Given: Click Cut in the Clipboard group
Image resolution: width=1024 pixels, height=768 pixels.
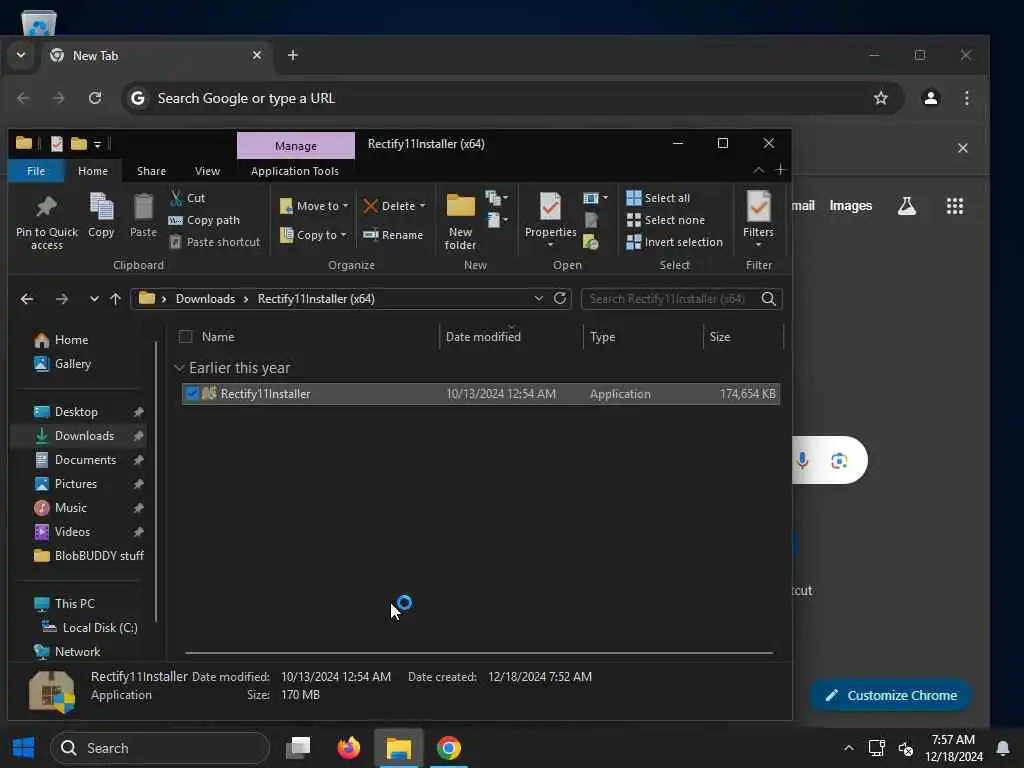Looking at the screenshot, I should 187,198.
